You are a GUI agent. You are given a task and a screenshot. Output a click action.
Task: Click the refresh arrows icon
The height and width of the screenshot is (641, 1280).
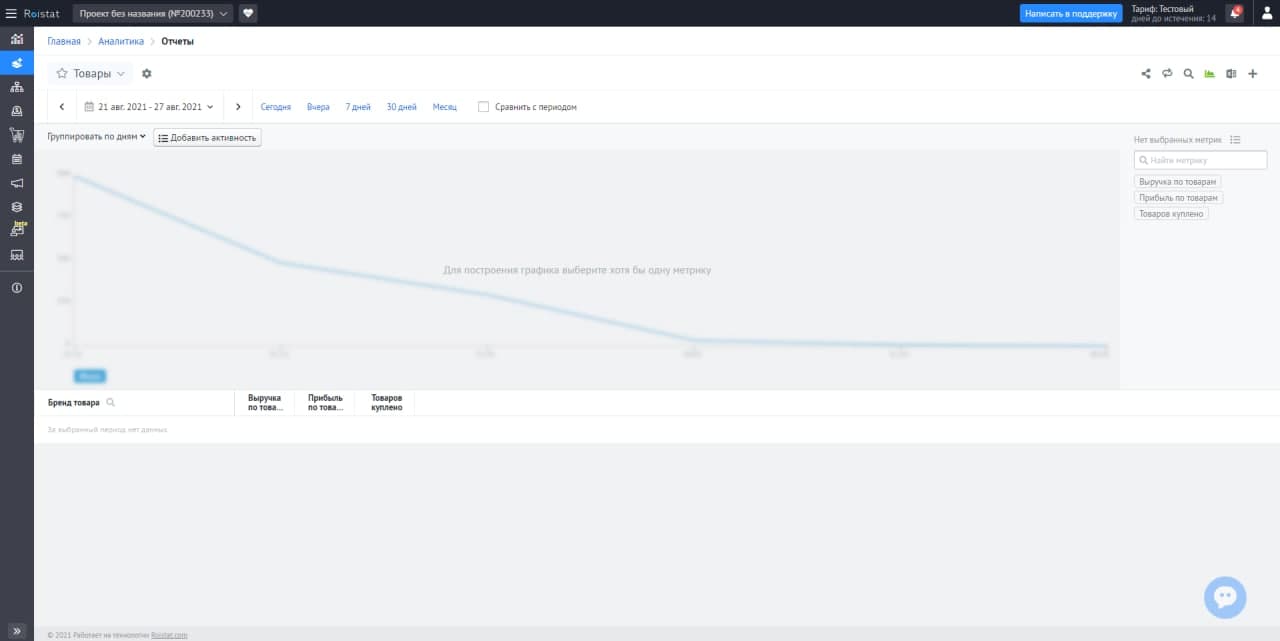point(1167,73)
